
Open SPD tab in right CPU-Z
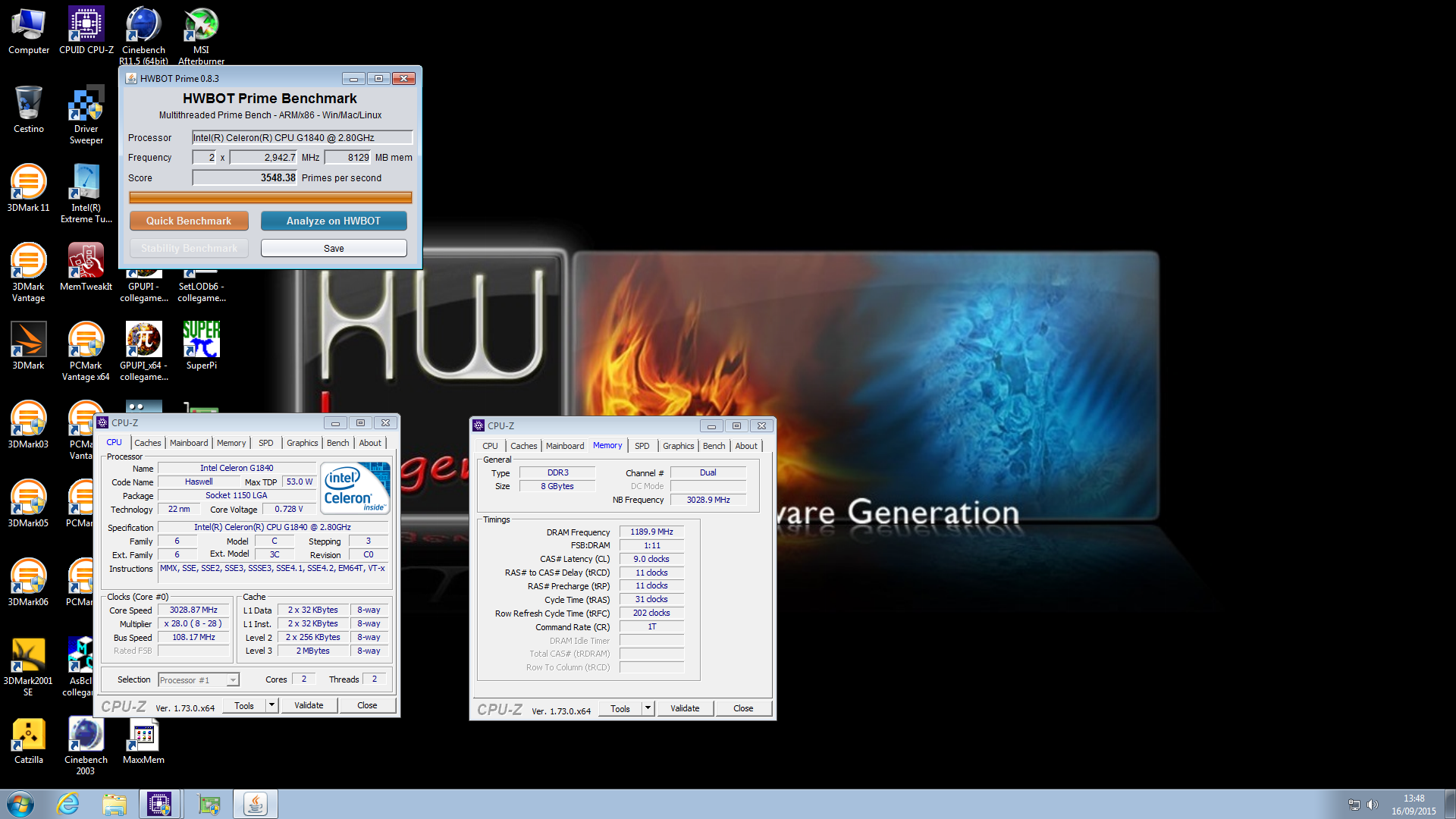click(x=642, y=446)
